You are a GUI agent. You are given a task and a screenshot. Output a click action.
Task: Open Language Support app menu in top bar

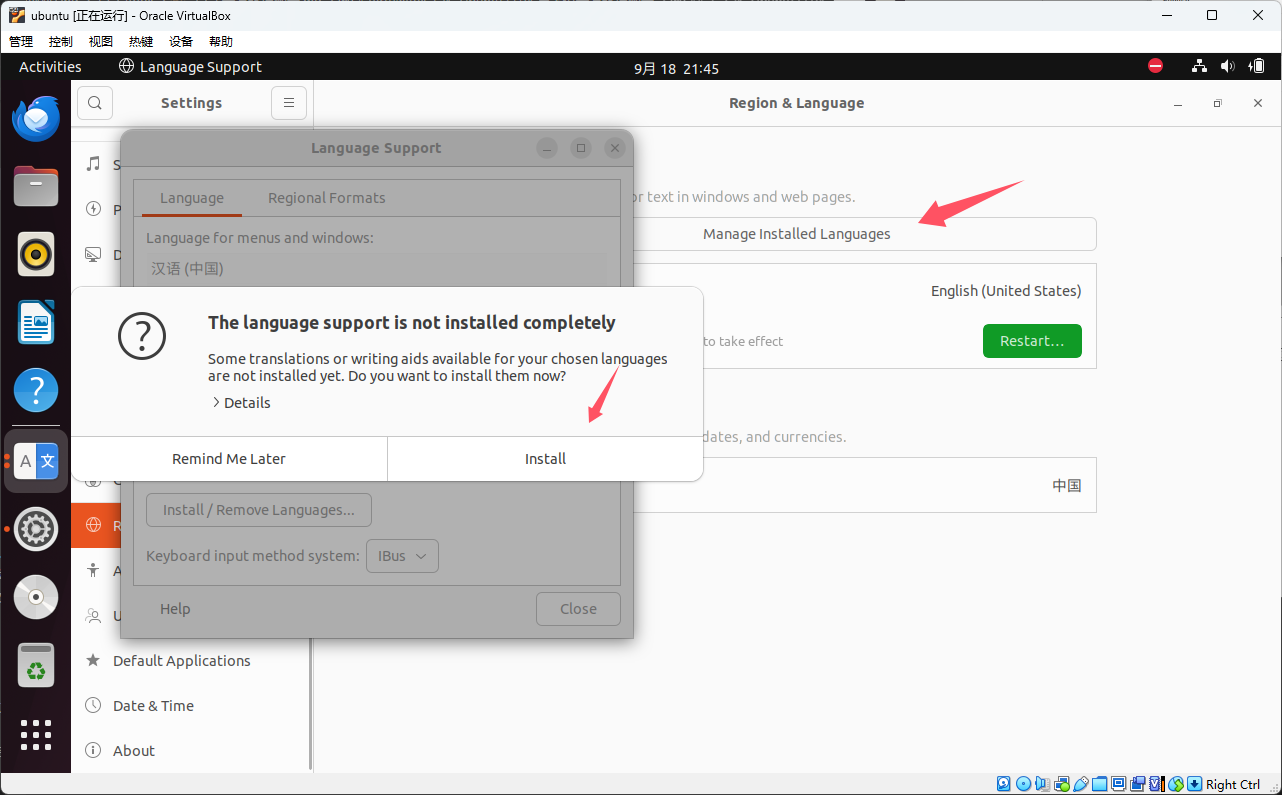pyautogui.click(x=190, y=67)
